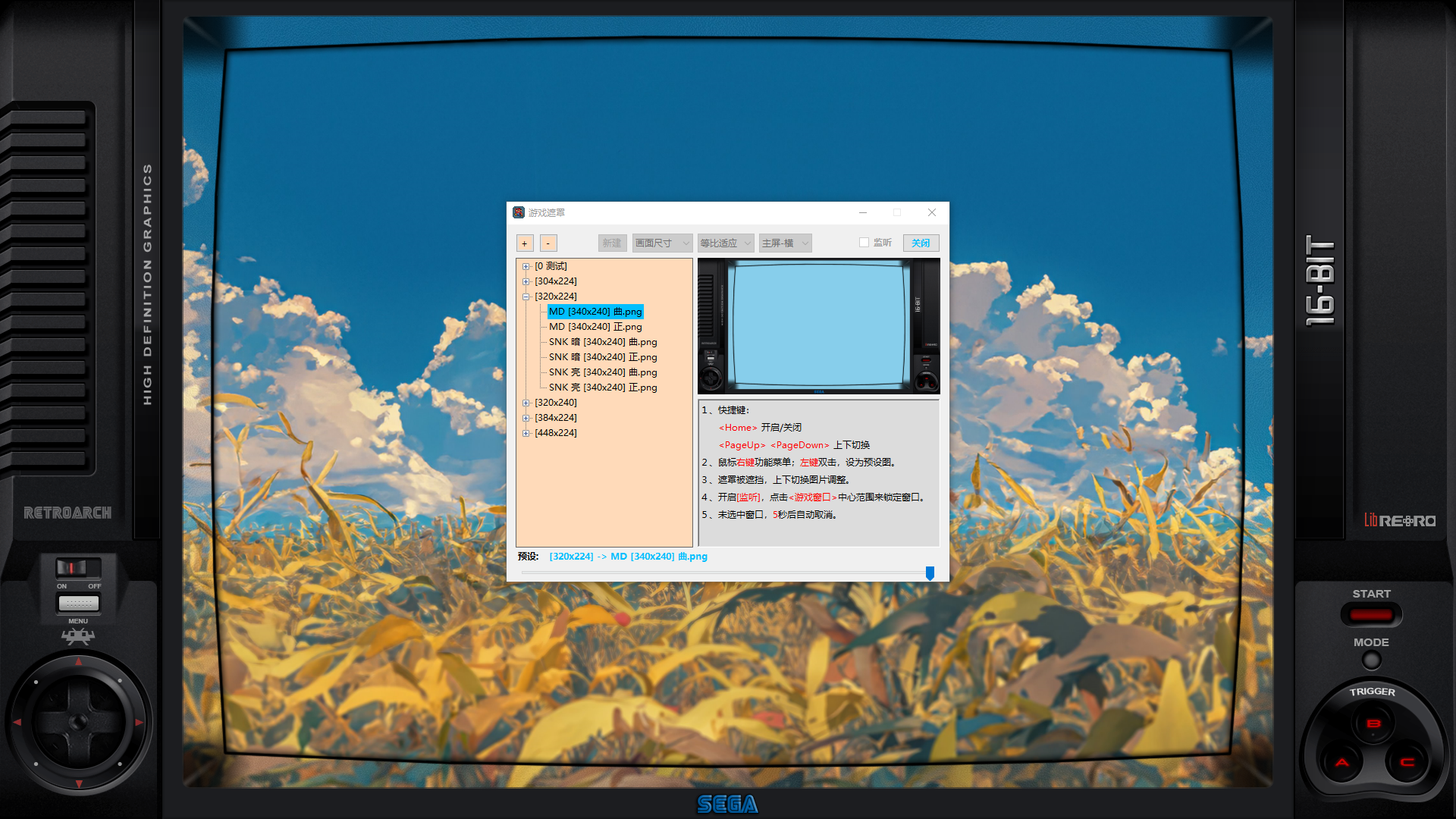
Task: Collapse the [320x224] tree node
Action: (526, 297)
